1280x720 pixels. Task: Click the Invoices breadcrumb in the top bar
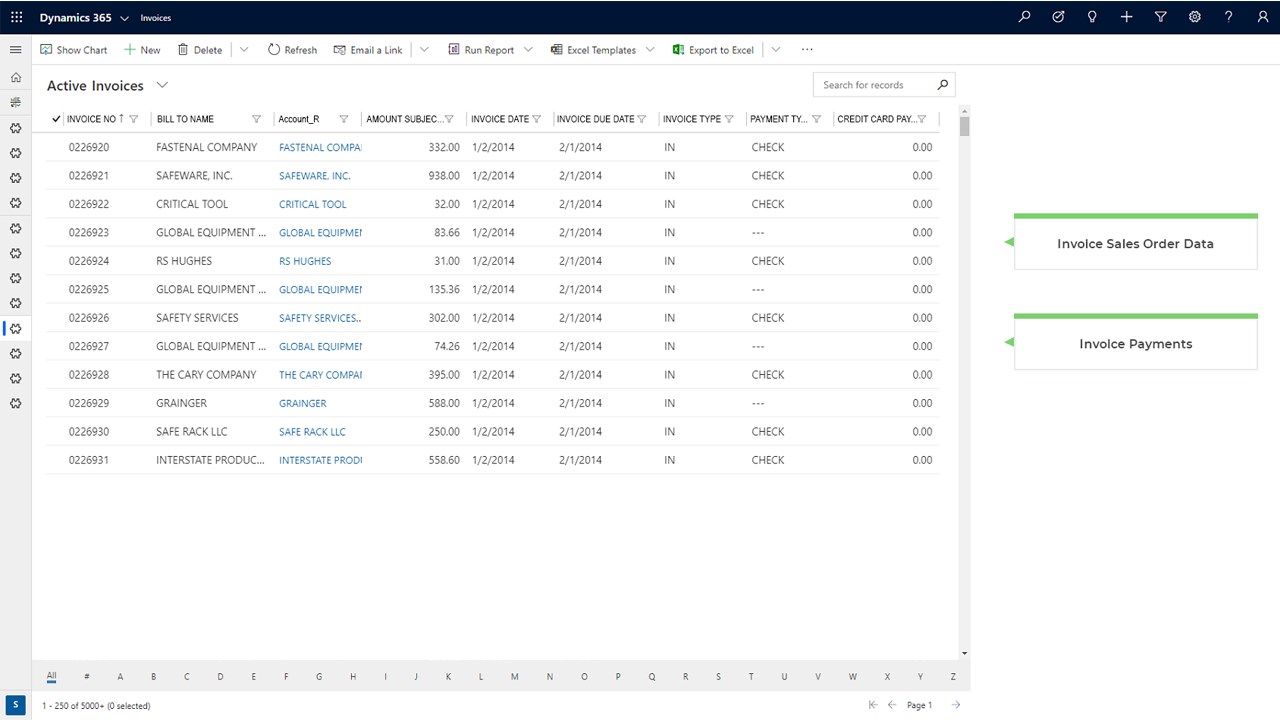coord(156,18)
